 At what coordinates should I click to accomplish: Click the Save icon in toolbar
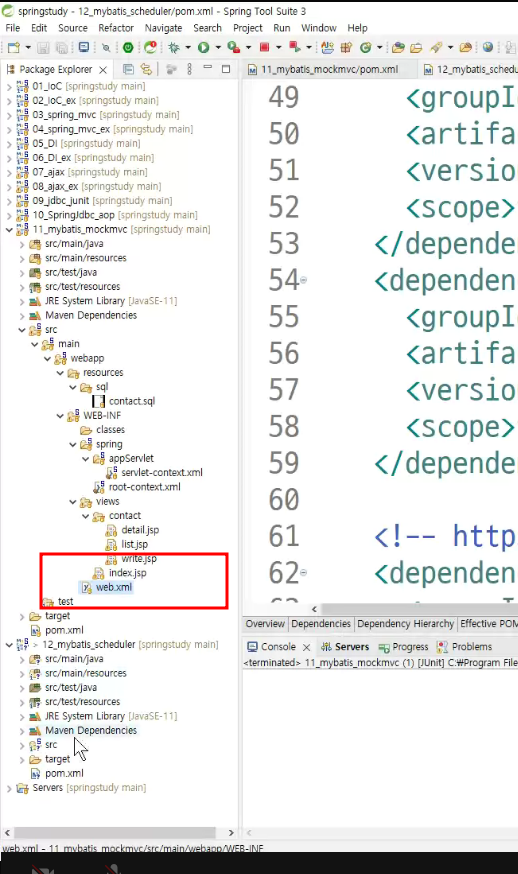click(43, 48)
